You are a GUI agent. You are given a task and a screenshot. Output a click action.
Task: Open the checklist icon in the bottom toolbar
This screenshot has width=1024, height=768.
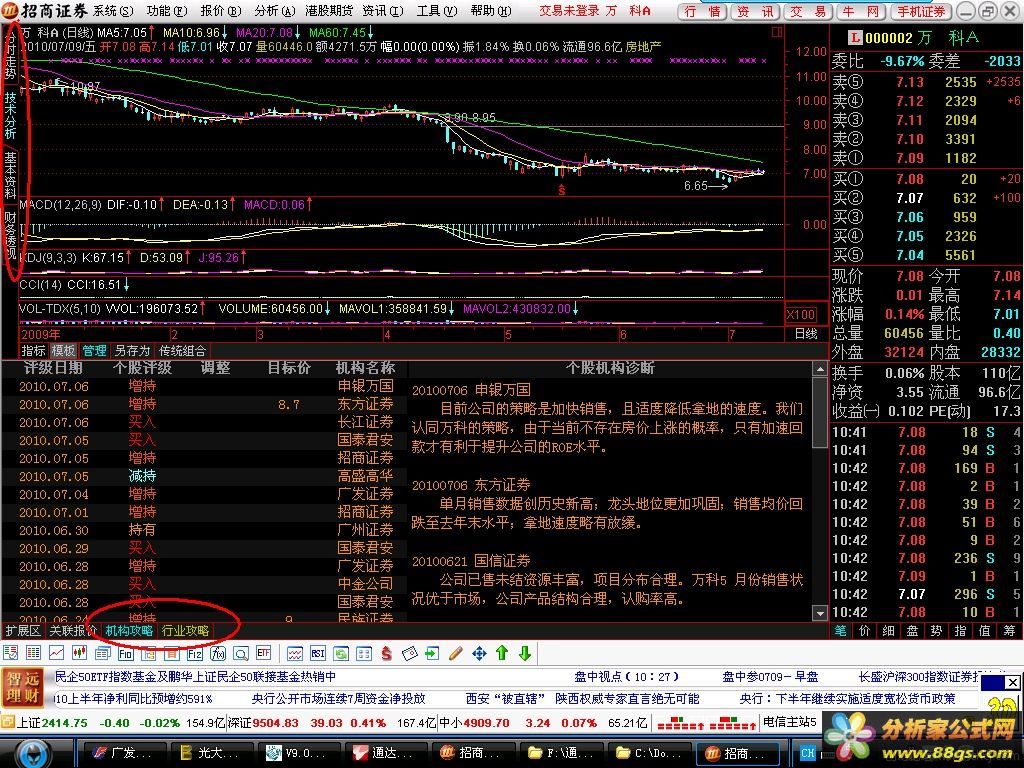coord(11,653)
